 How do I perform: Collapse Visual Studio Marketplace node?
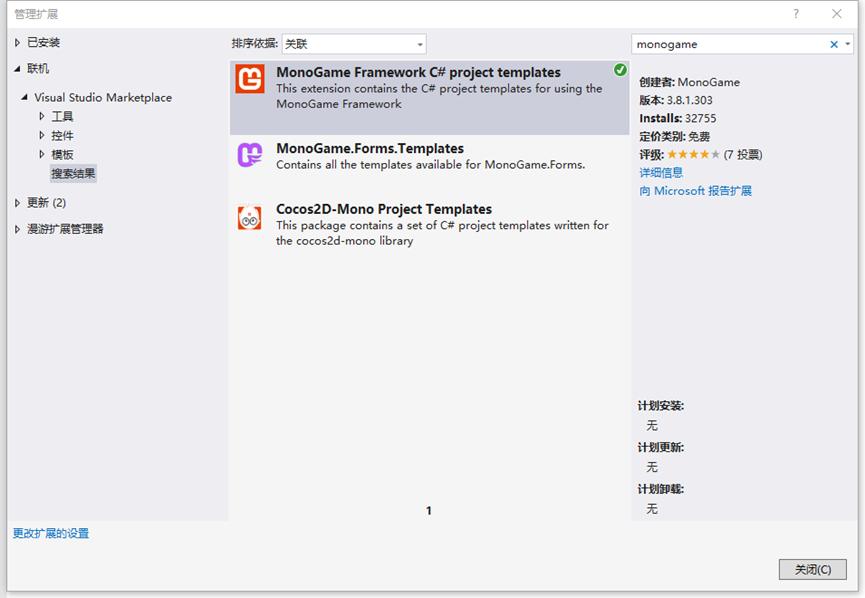click(x=24, y=97)
